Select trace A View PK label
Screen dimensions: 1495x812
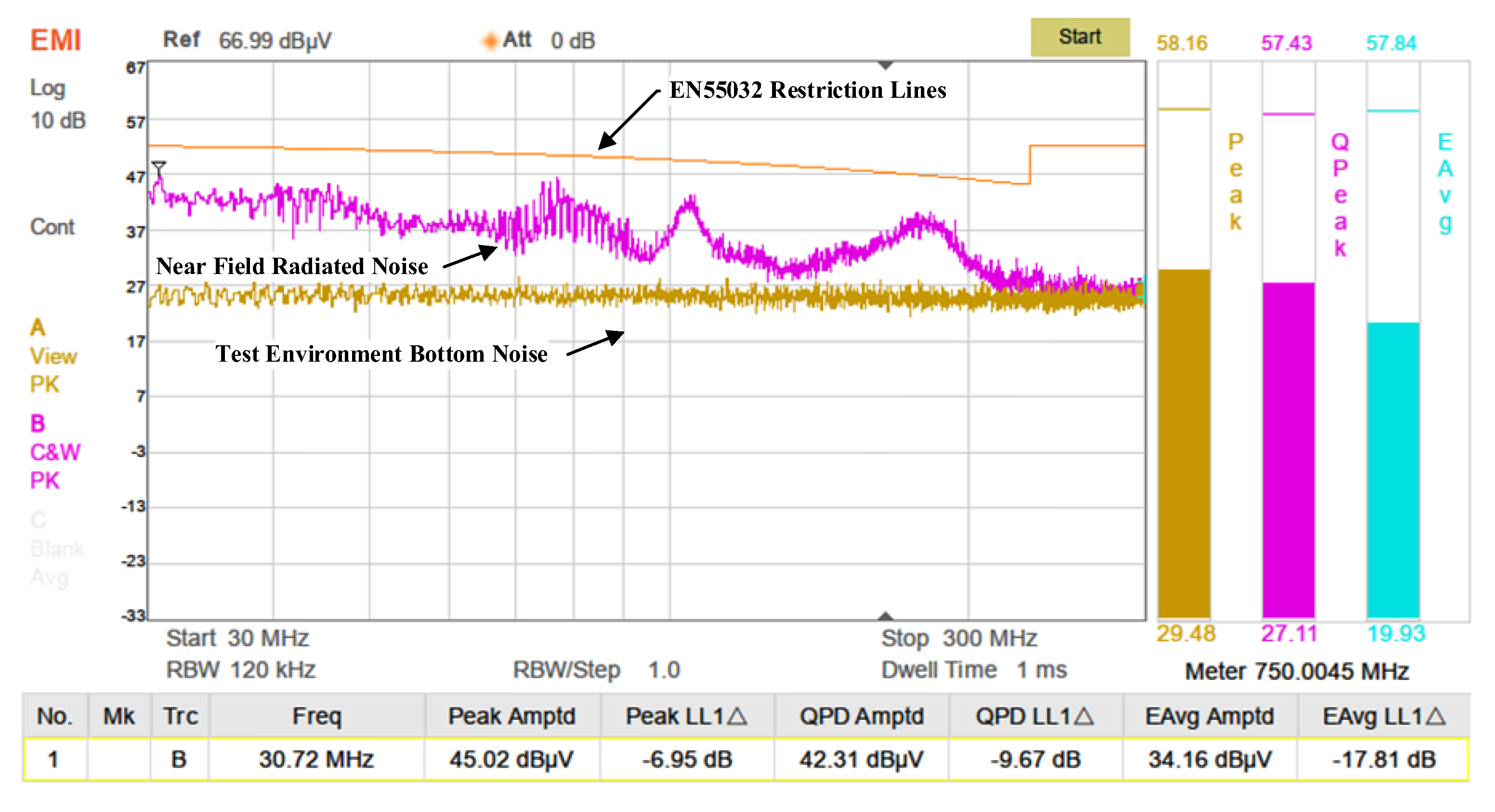point(52,356)
